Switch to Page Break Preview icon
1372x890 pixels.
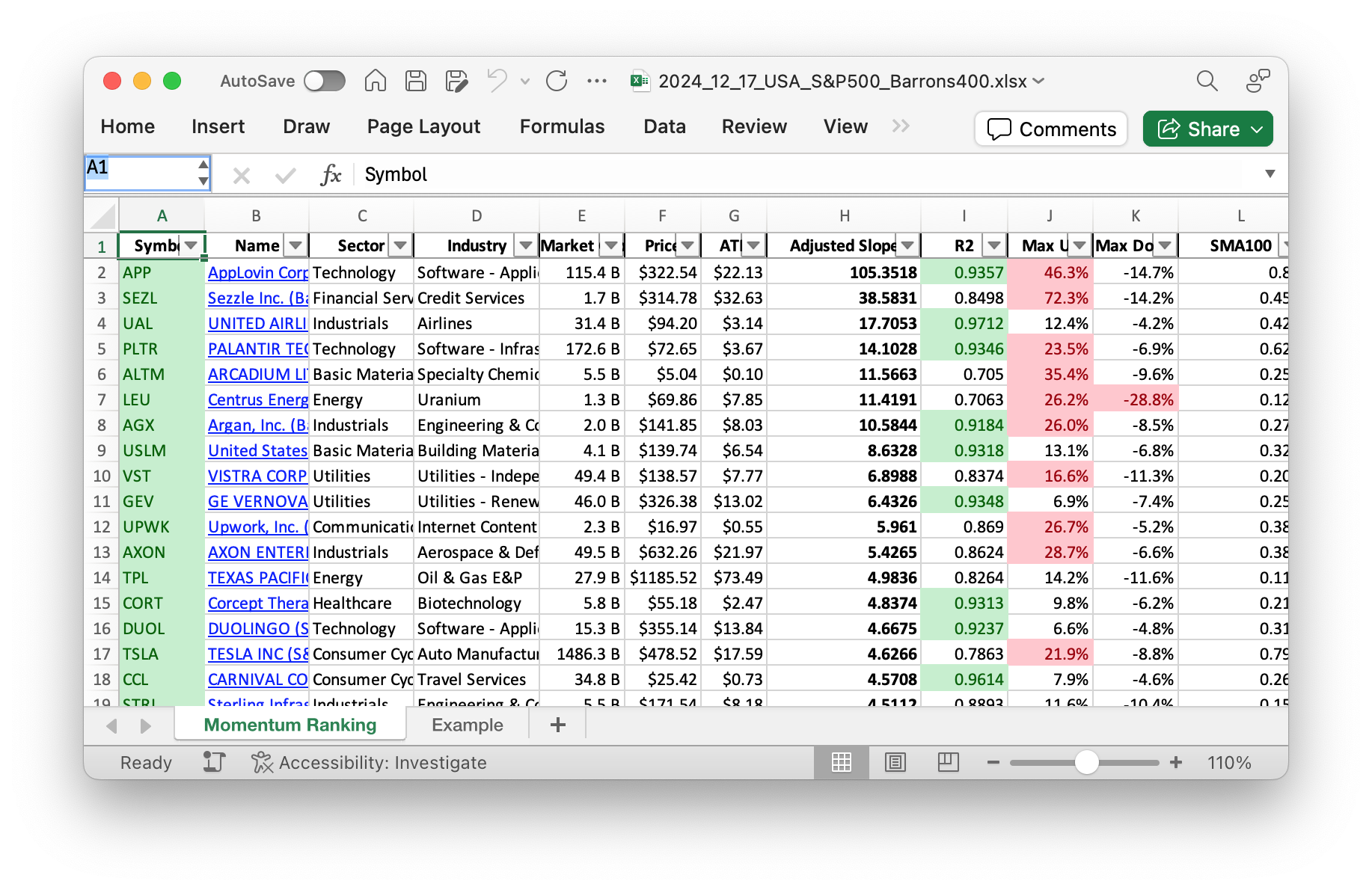click(948, 762)
